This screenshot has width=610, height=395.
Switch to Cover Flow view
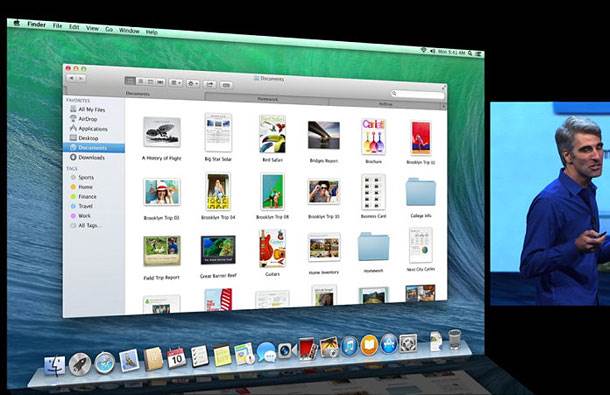point(161,82)
